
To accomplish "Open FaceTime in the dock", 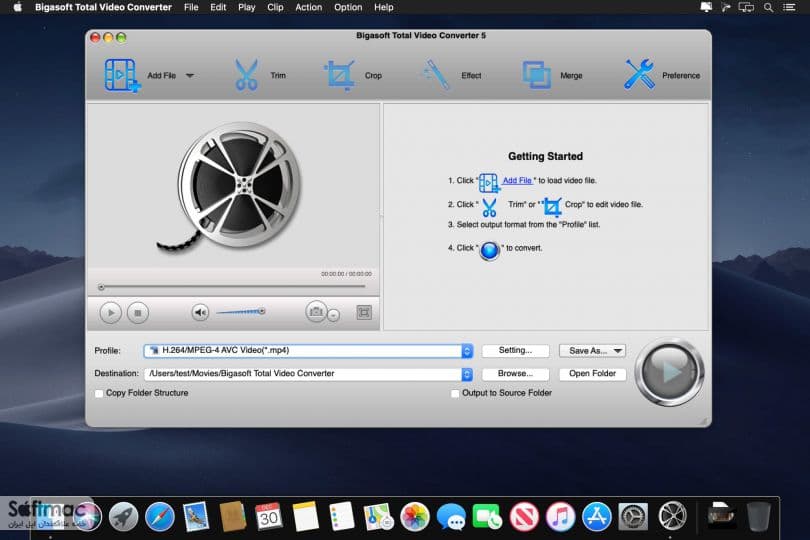I will [x=487, y=516].
